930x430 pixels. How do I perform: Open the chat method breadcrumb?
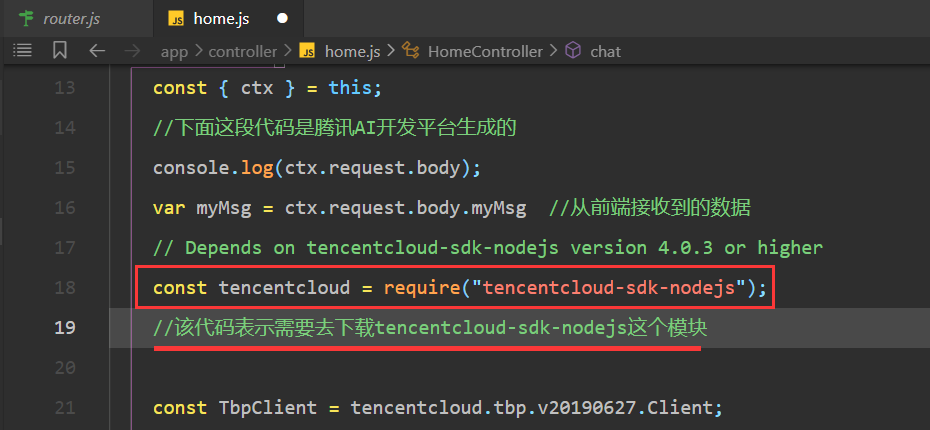click(x=606, y=52)
